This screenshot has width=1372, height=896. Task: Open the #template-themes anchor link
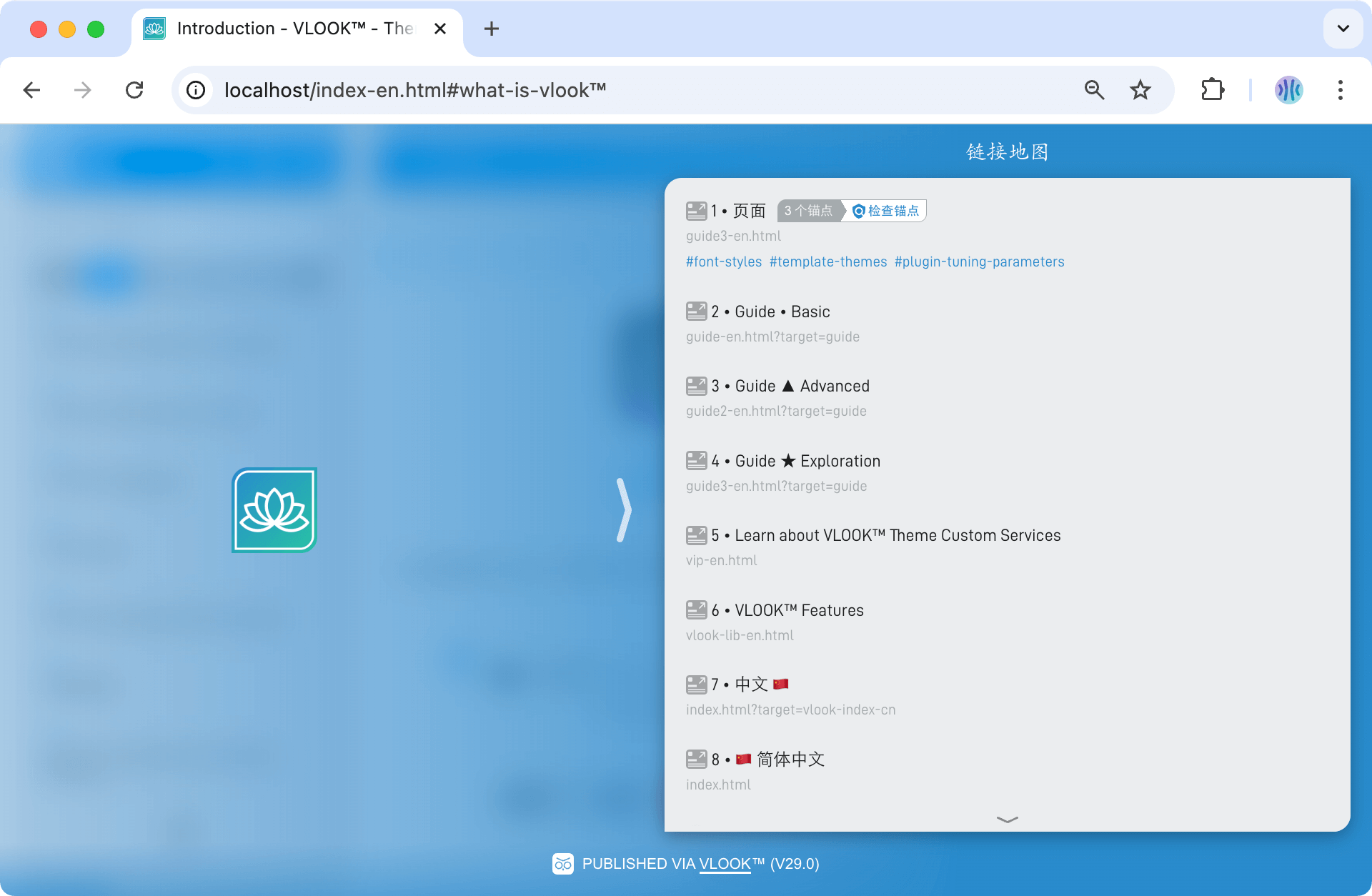tap(828, 262)
